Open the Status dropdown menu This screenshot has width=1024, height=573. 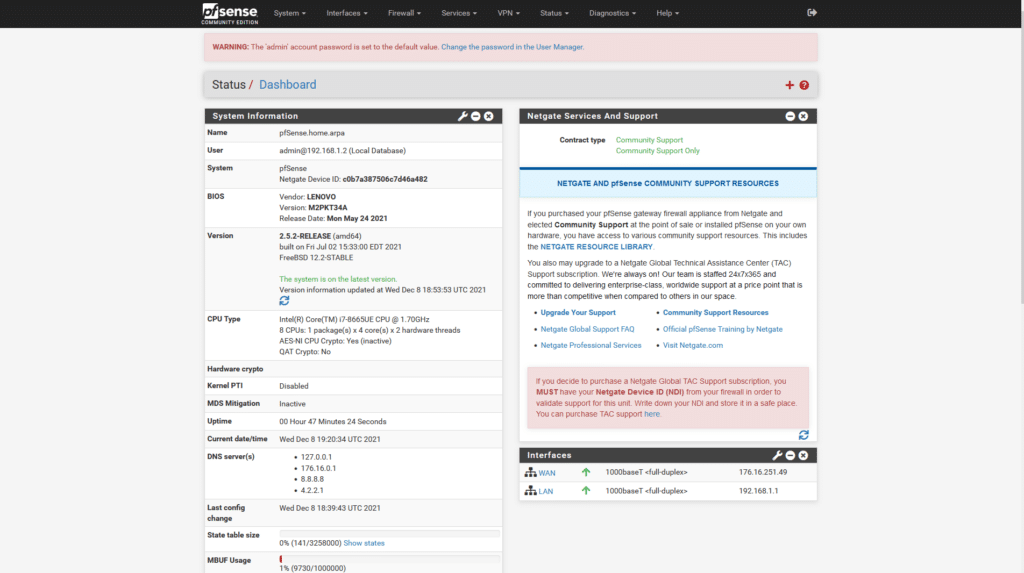coord(554,13)
